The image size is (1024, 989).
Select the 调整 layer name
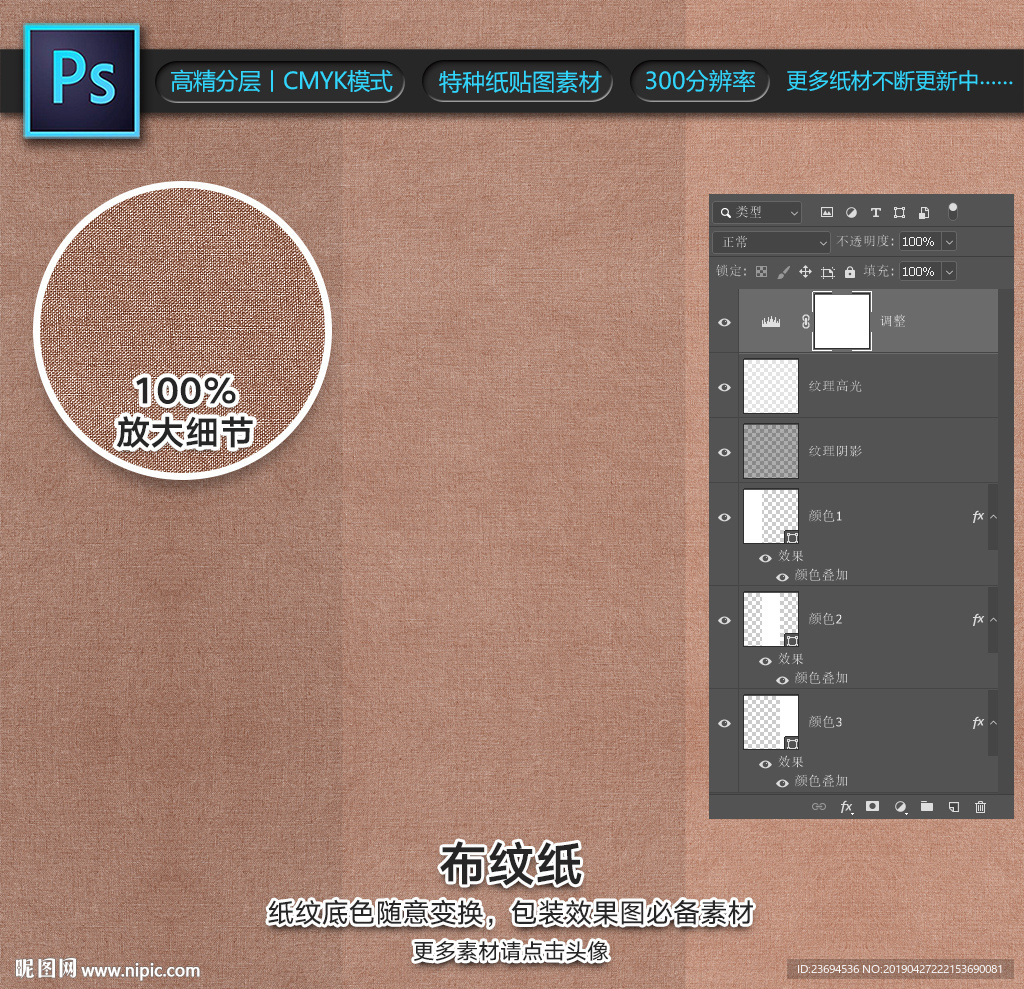pyautogui.click(x=893, y=321)
